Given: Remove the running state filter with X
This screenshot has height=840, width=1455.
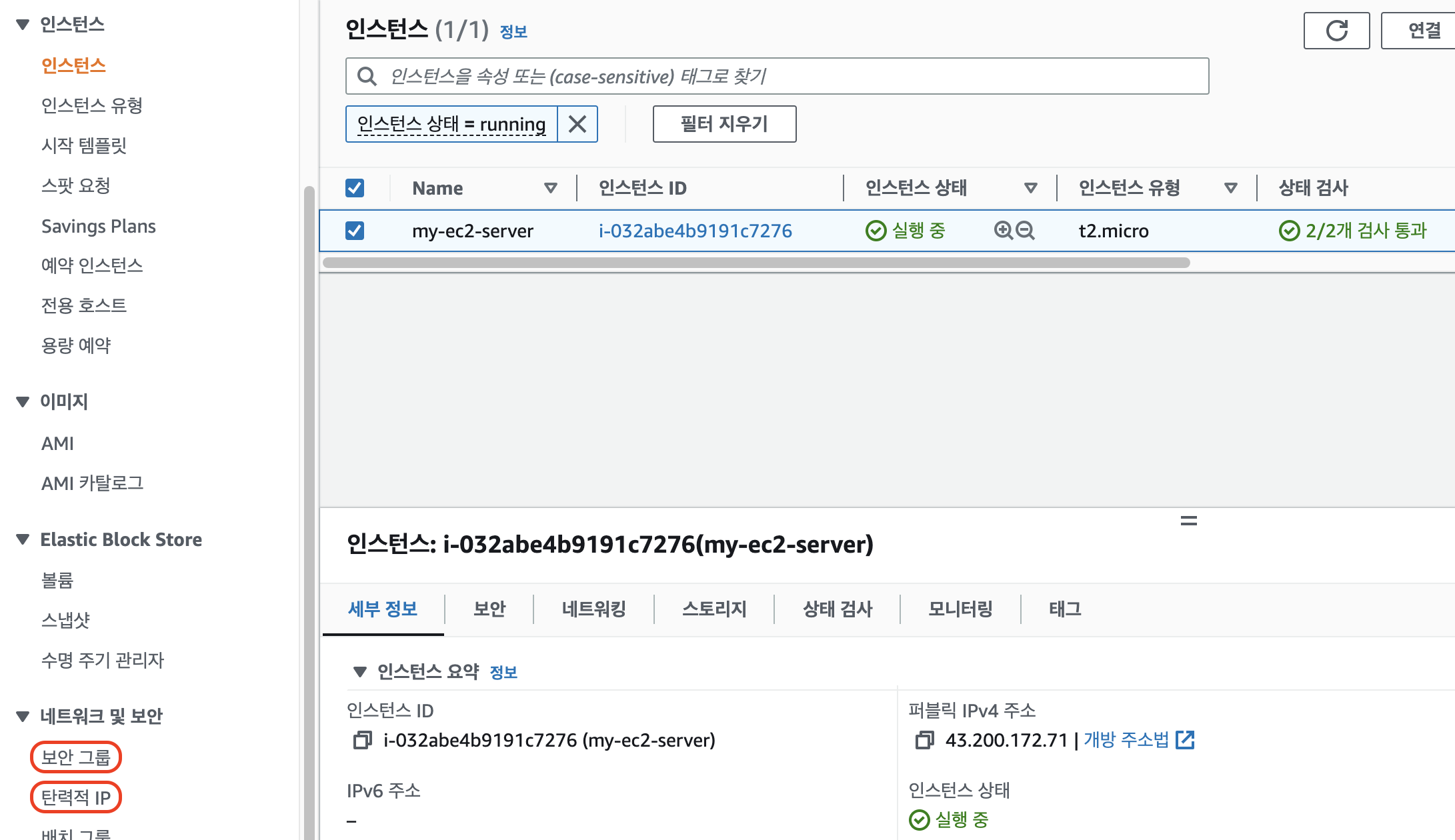Looking at the screenshot, I should click(x=577, y=124).
